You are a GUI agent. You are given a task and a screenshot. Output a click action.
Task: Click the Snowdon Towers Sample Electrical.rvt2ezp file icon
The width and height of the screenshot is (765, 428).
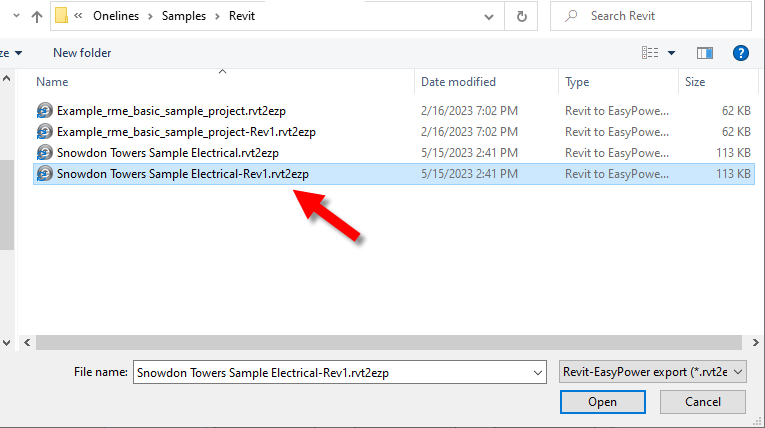(44, 152)
